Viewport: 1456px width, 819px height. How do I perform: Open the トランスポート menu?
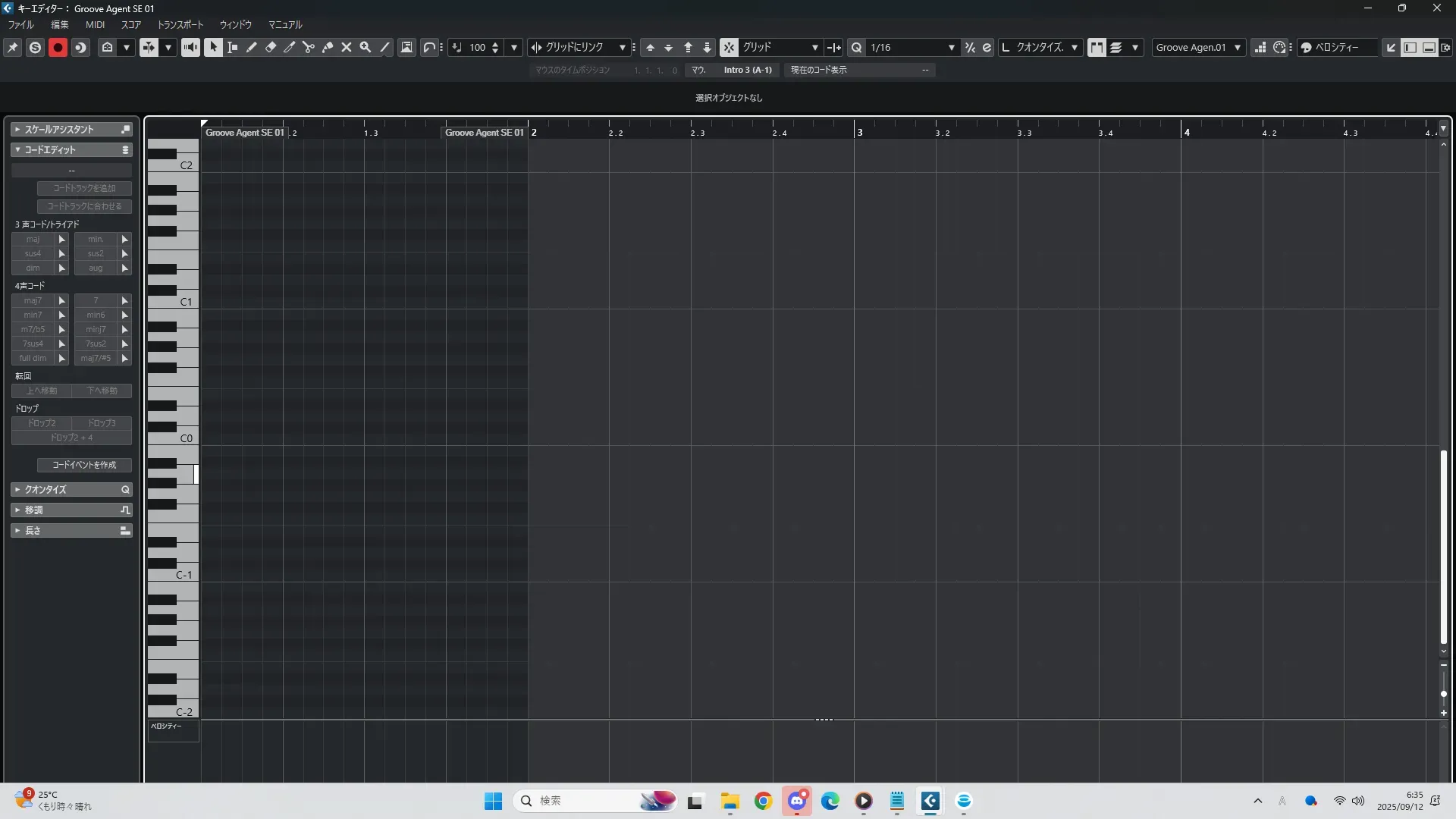[180, 25]
